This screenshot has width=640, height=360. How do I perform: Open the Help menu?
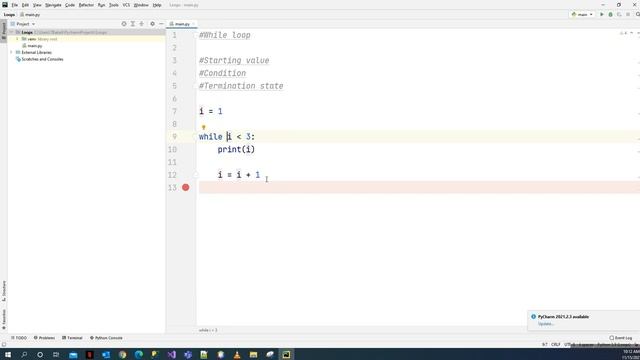click(157, 5)
